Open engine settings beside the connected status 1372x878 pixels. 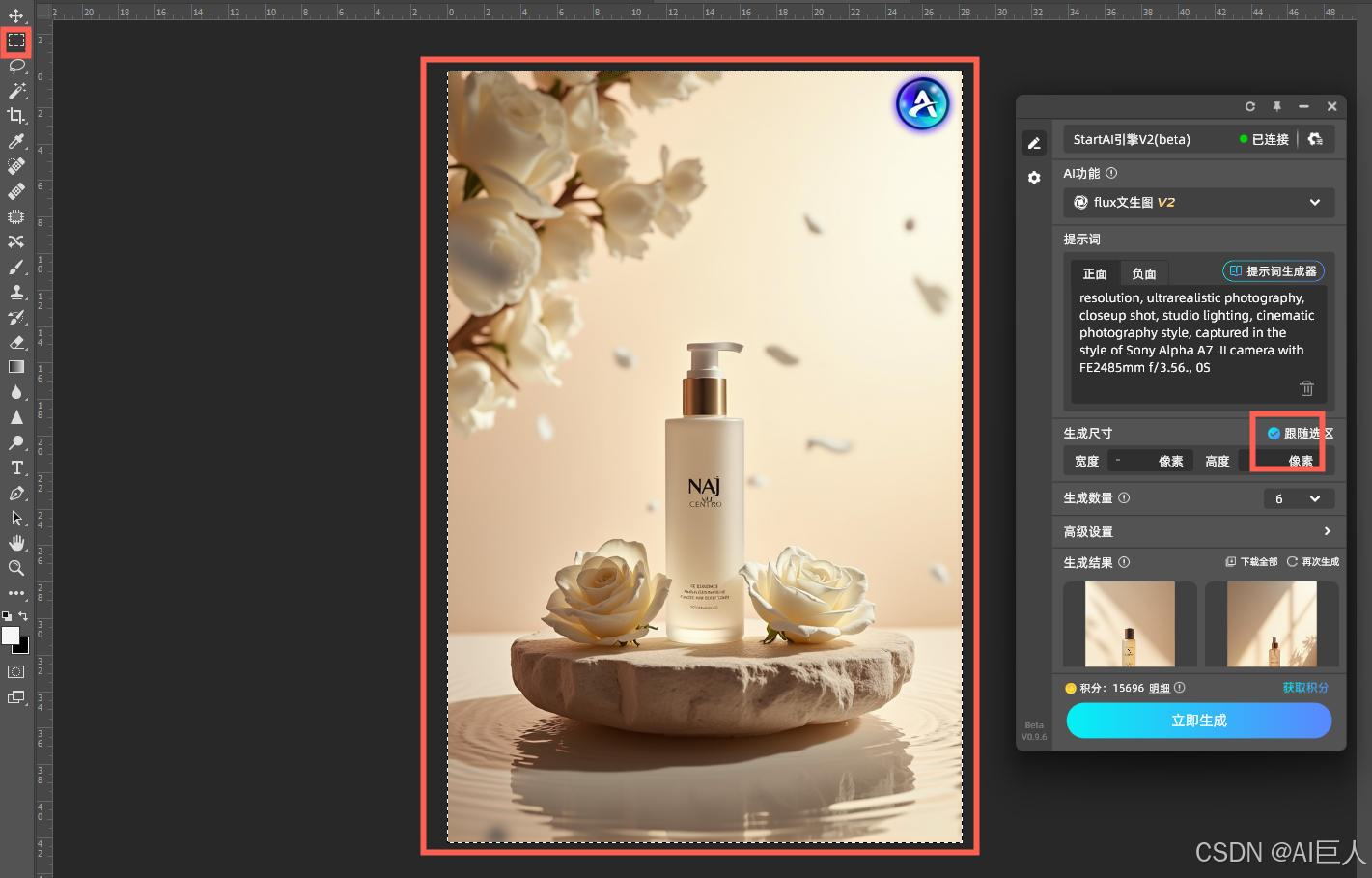click(x=1315, y=139)
